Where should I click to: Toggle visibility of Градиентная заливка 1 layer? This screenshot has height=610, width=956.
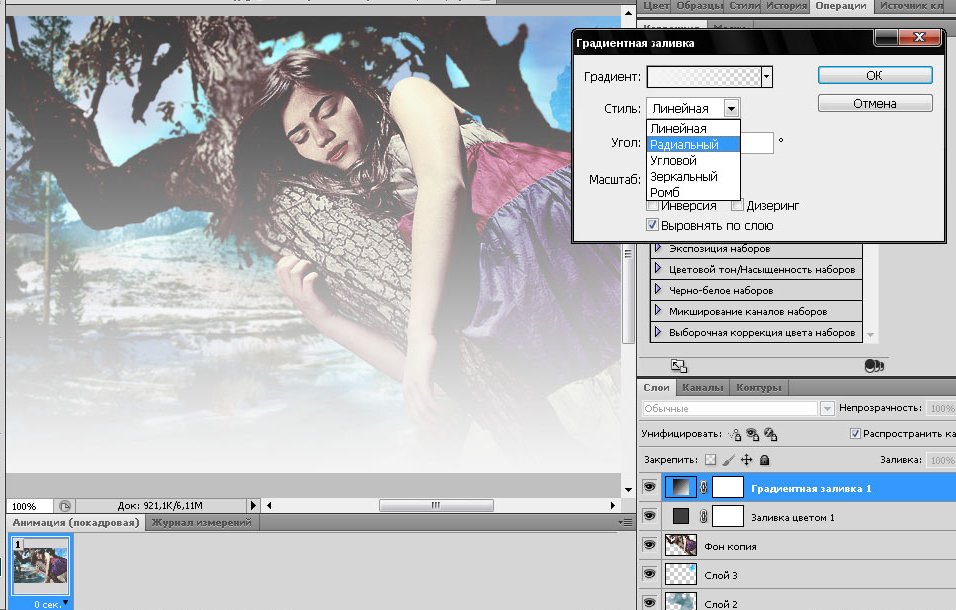649,487
